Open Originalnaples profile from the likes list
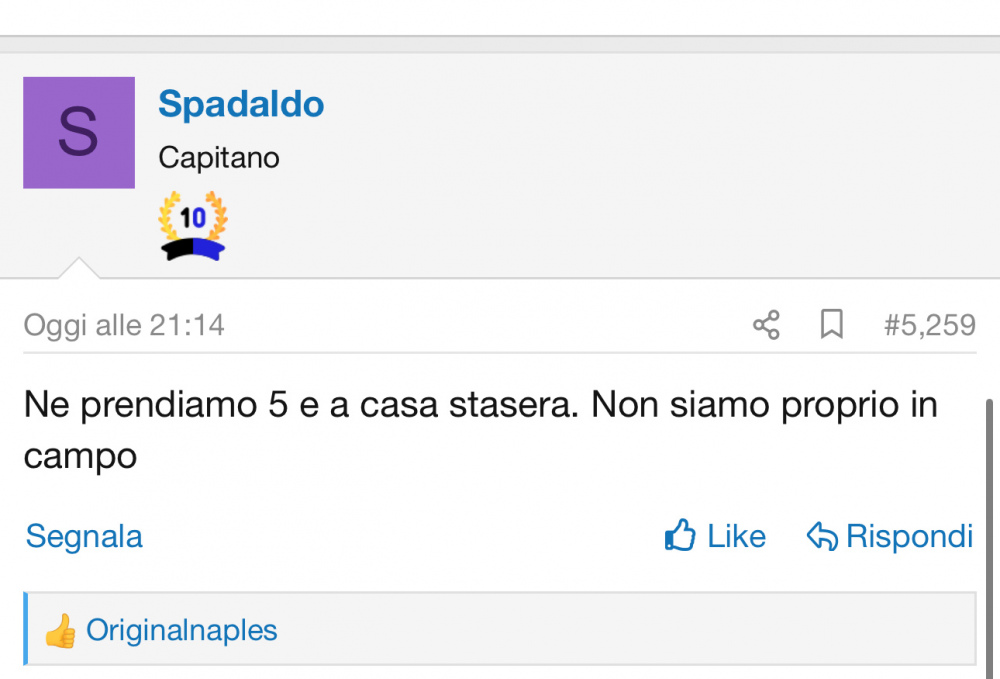 [182, 630]
